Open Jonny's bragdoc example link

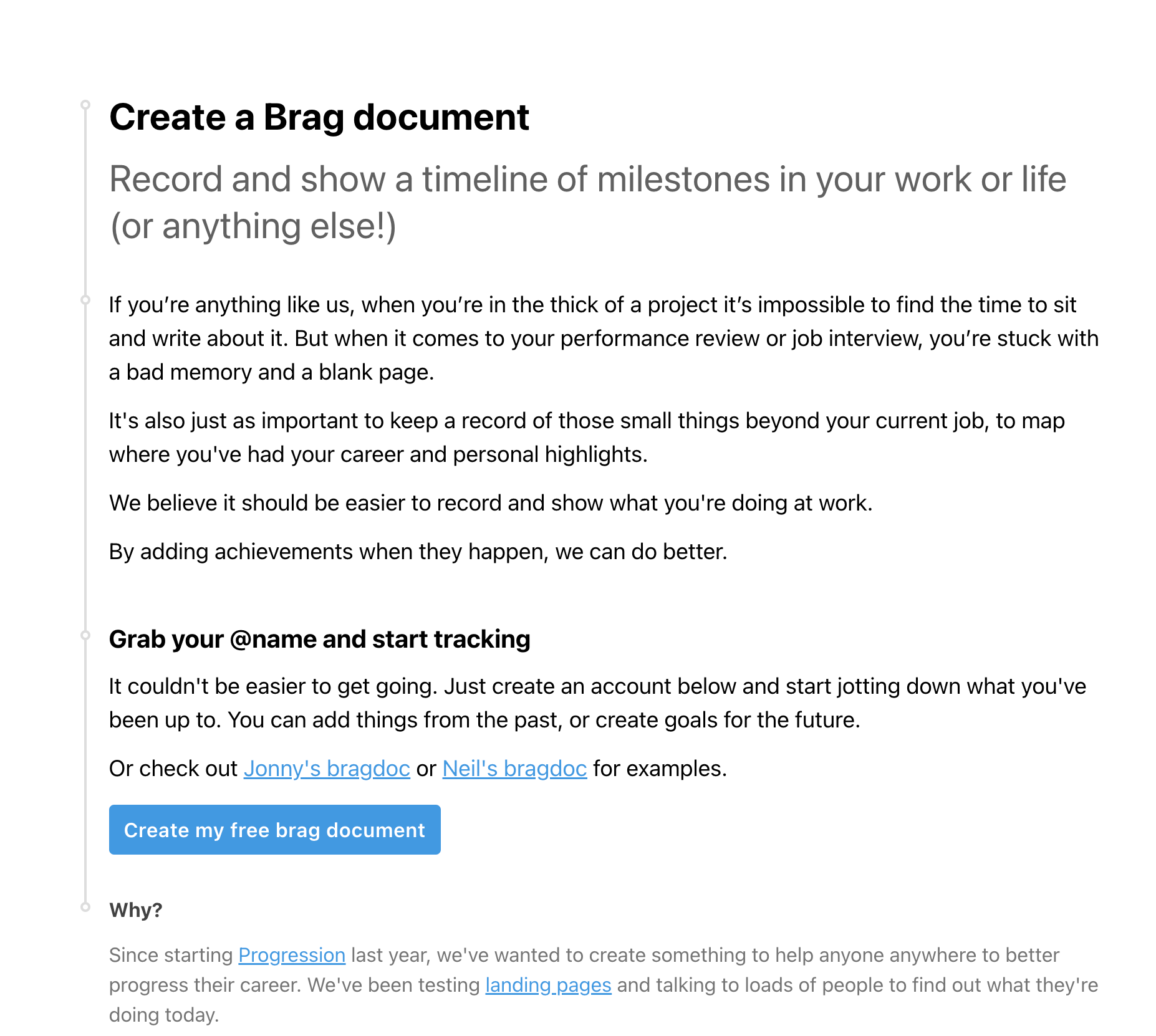coord(327,769)
